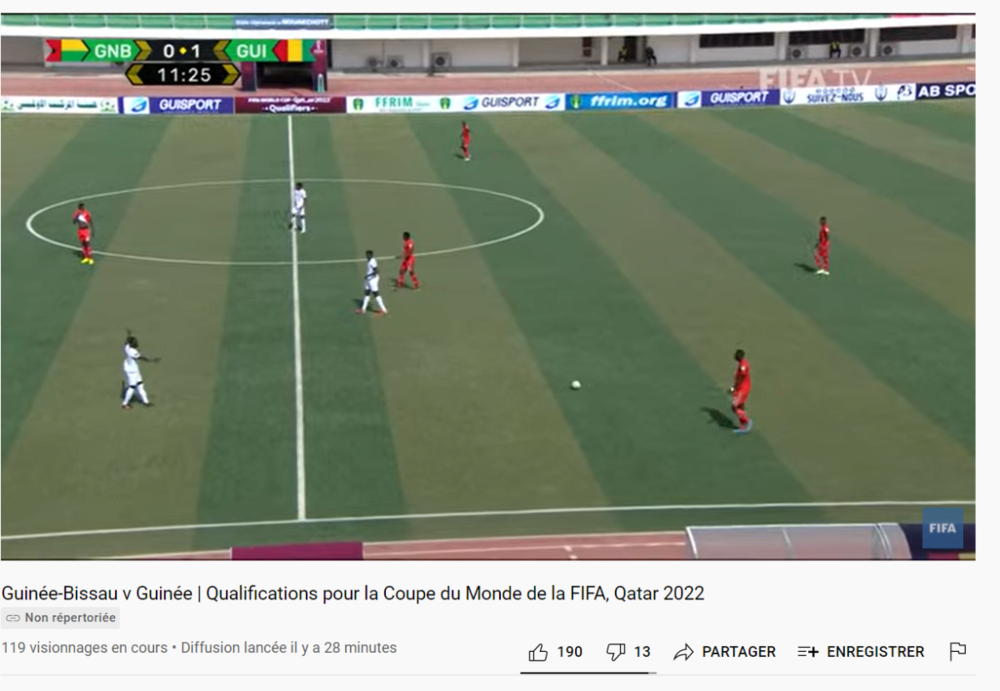Click the like/dislike ratio bar
The height and width of the screenshot is (691, 1000).
click(x=588, y=672)
